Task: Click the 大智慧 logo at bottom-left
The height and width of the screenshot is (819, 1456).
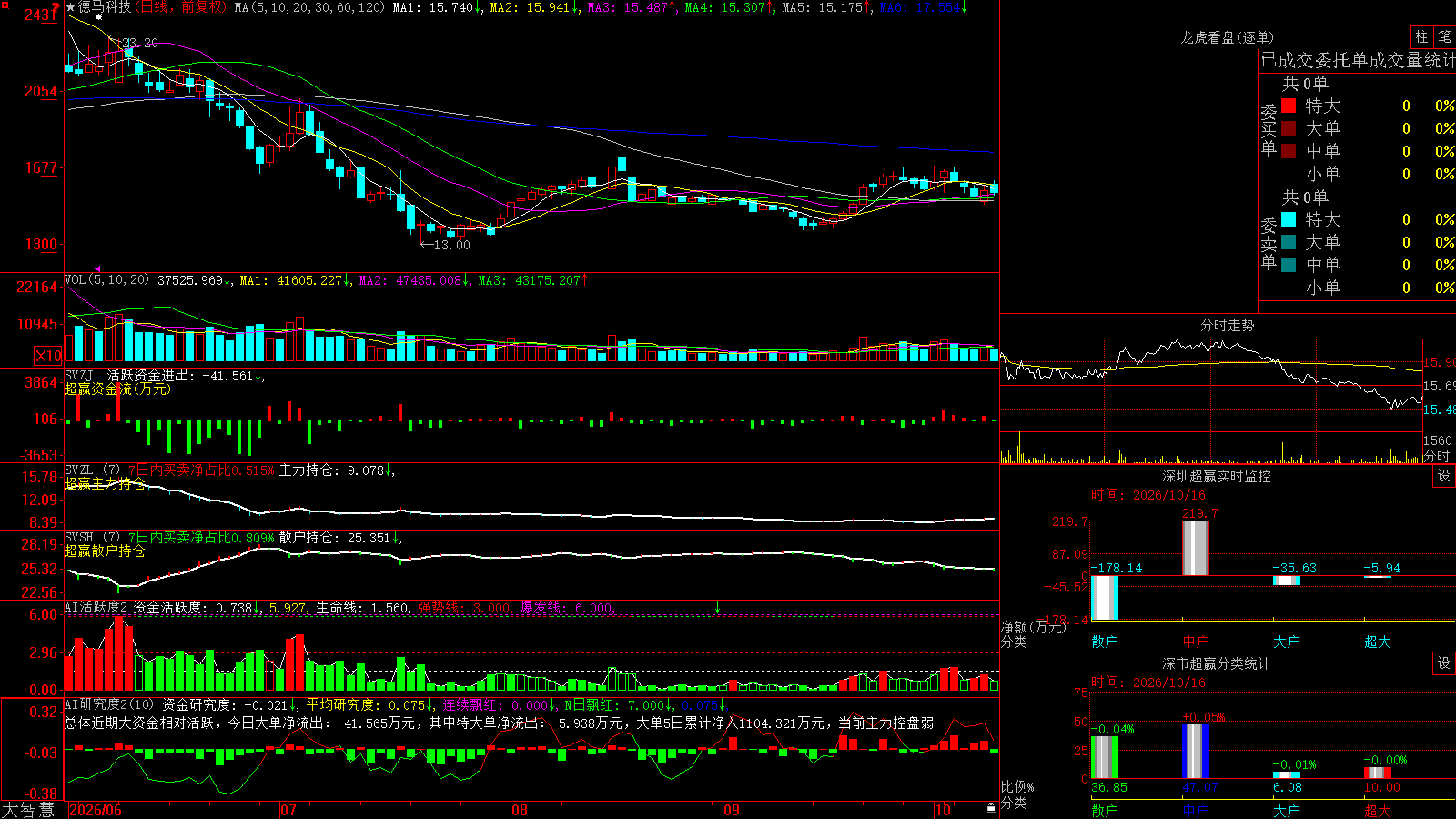Action: tap(28, 810)
